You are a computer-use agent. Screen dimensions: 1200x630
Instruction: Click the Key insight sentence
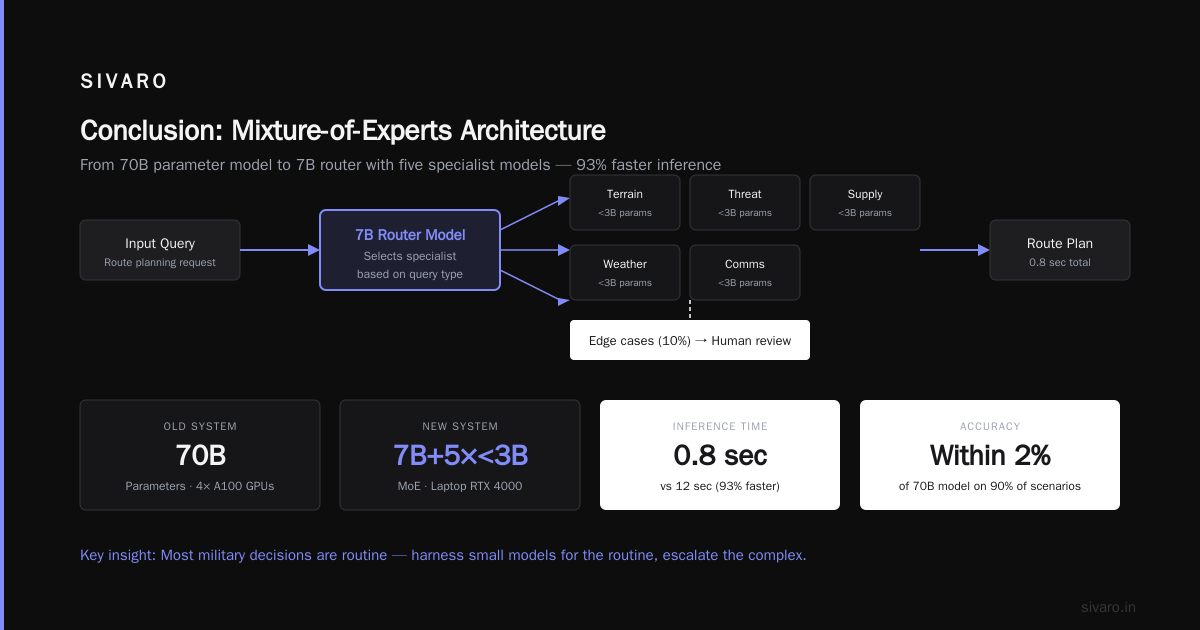pos(443,555)
